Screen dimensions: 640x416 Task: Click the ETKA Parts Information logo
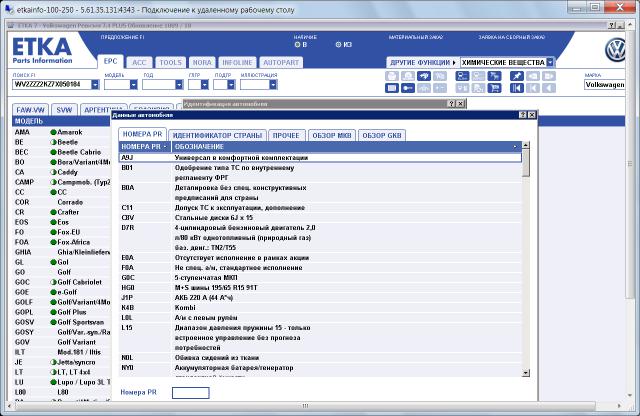point(42,51)
